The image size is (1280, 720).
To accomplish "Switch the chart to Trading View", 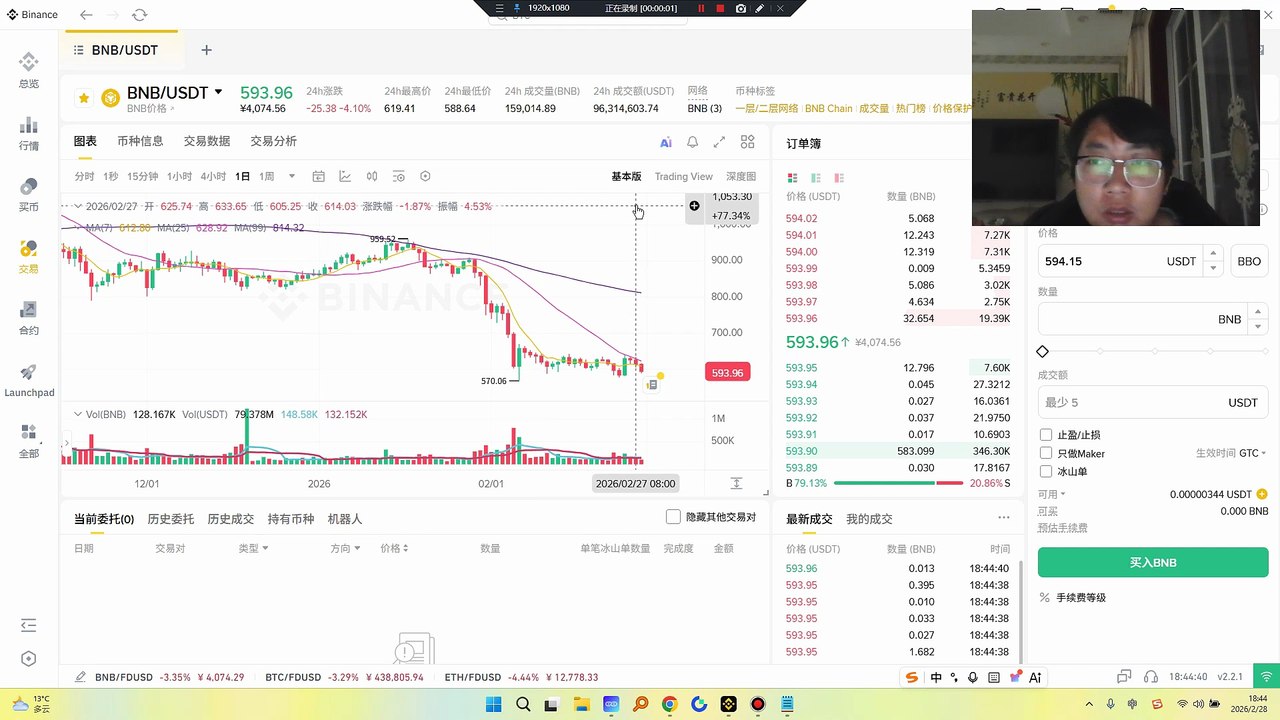I will pyautogui.click(x=684, y=177).
